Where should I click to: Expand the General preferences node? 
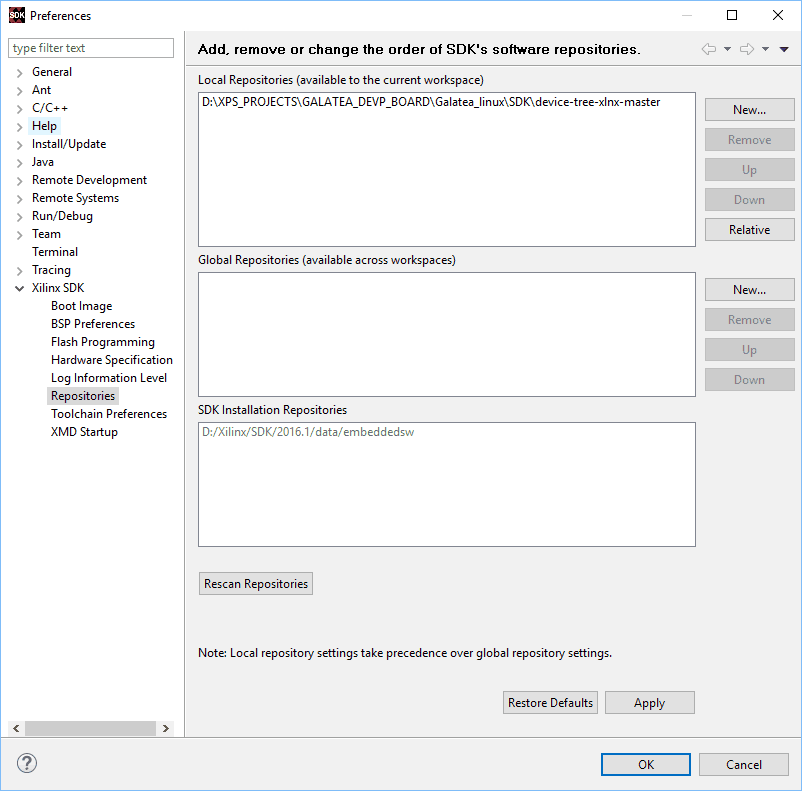[19, 72]
